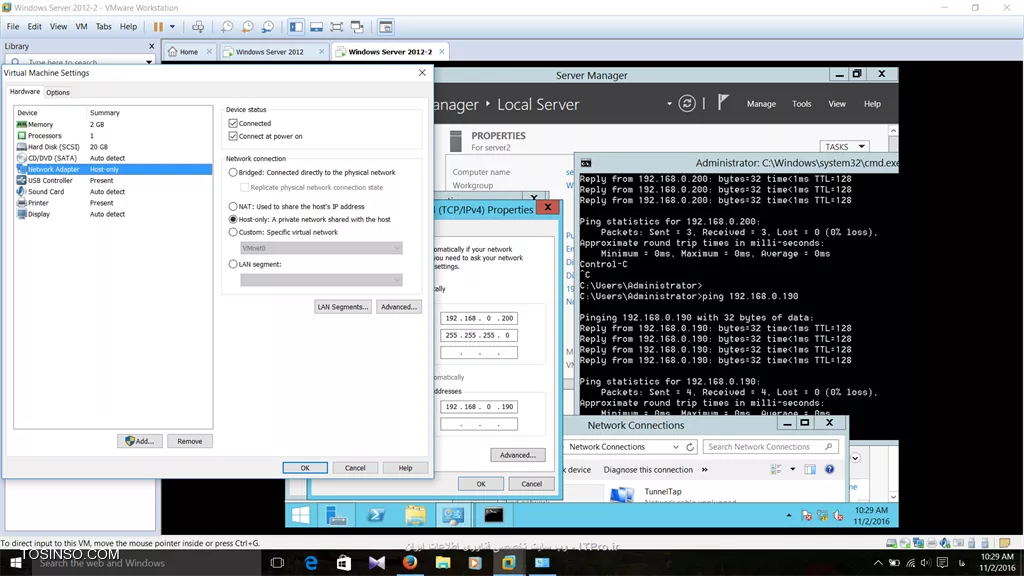
Task: Click the Search Network Connections field
Action: pyautogui.click(x=771, y=447)
